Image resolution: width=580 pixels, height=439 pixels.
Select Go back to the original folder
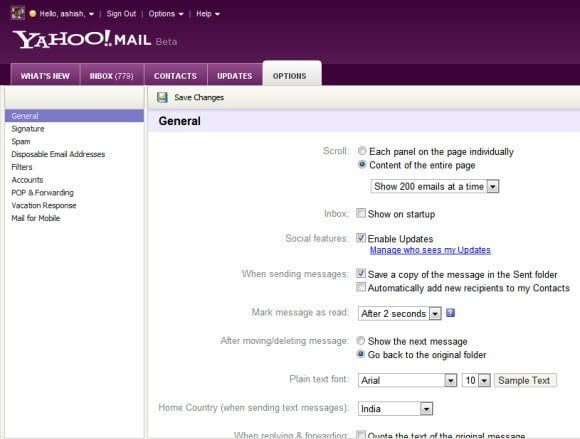coord(360,354)
